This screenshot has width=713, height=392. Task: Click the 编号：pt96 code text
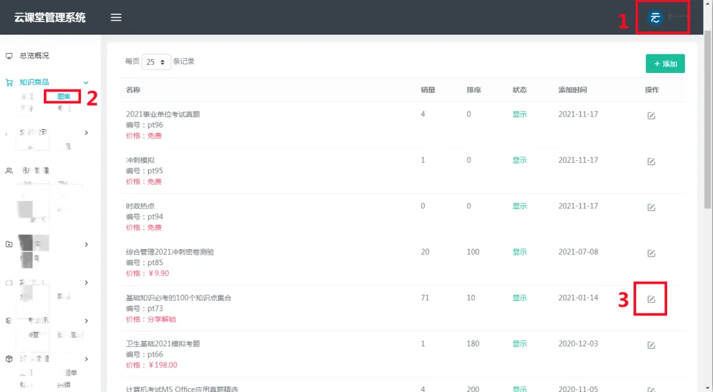145,125
